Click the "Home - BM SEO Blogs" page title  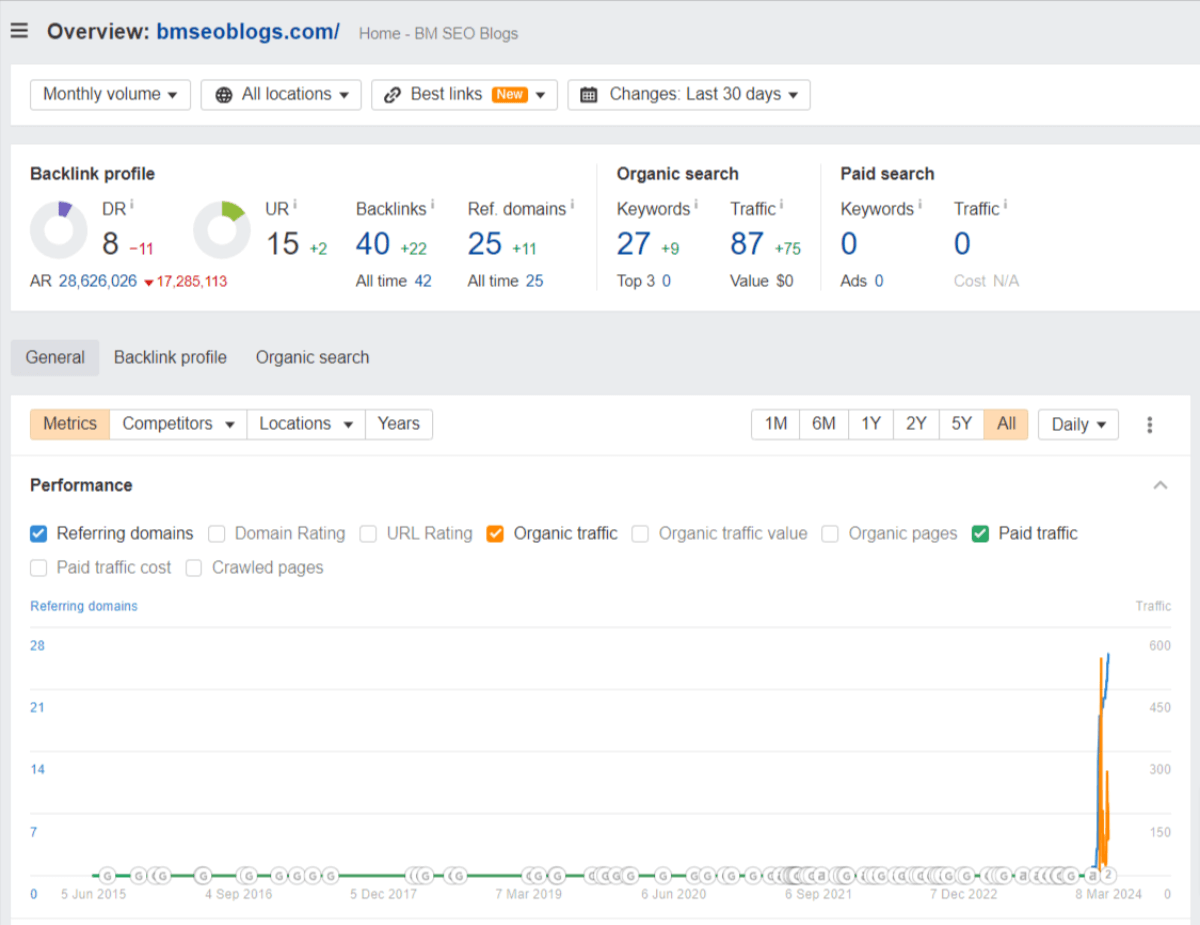[439, 33]
